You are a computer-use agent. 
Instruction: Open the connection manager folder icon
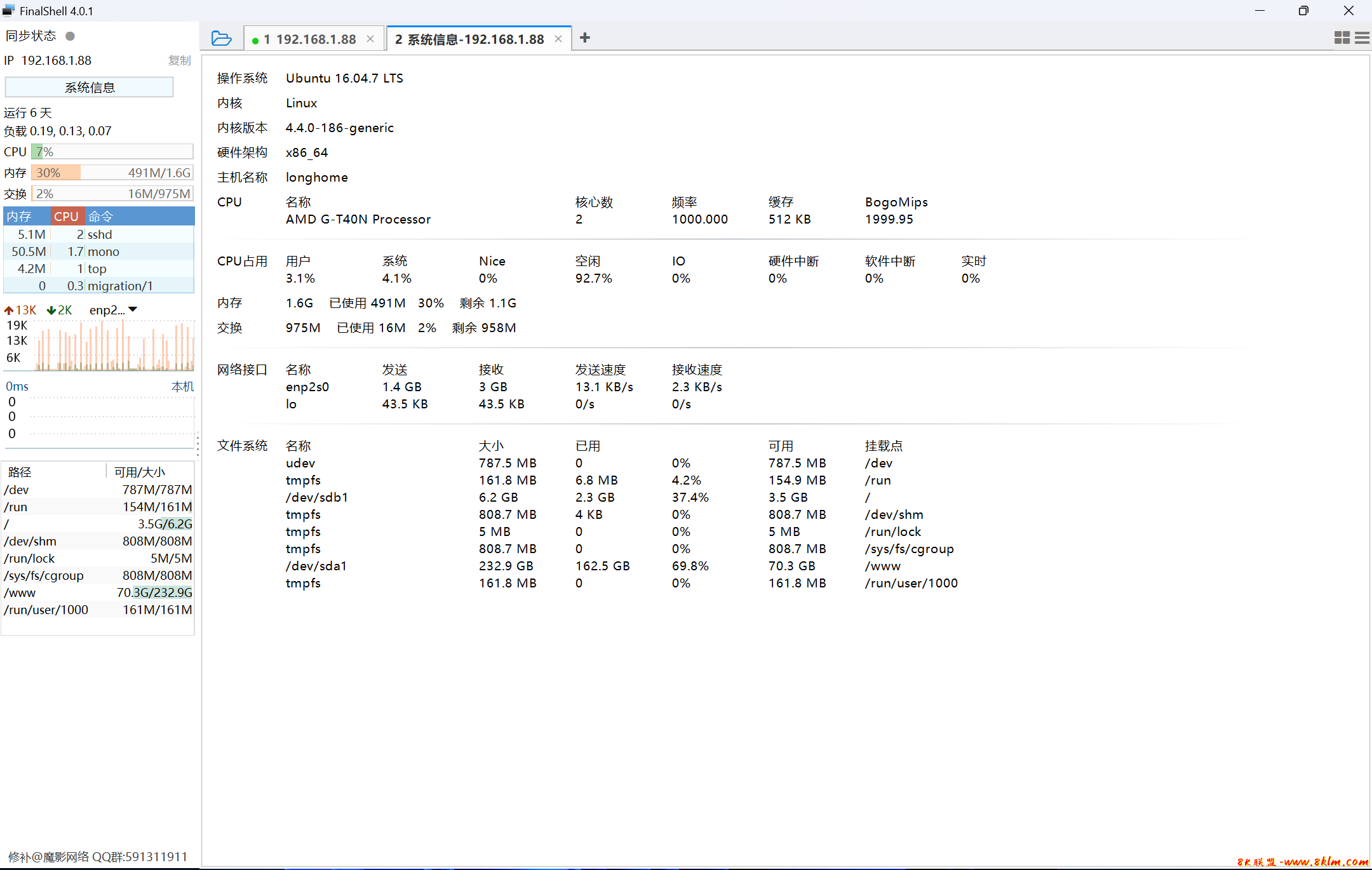(x=221, y=38)
